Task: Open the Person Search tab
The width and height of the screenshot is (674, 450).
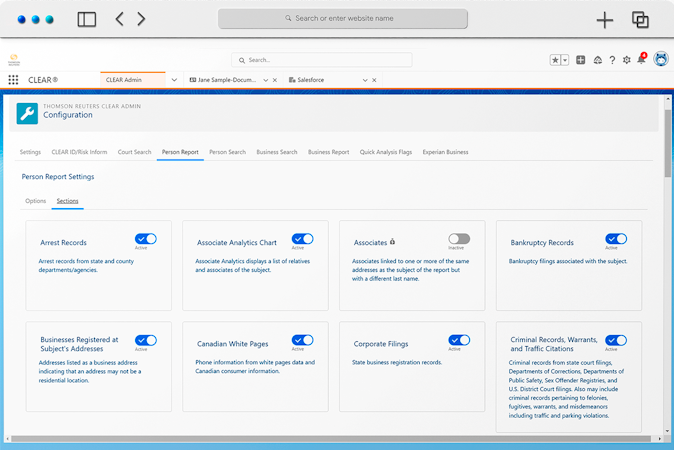Action: 227,152
